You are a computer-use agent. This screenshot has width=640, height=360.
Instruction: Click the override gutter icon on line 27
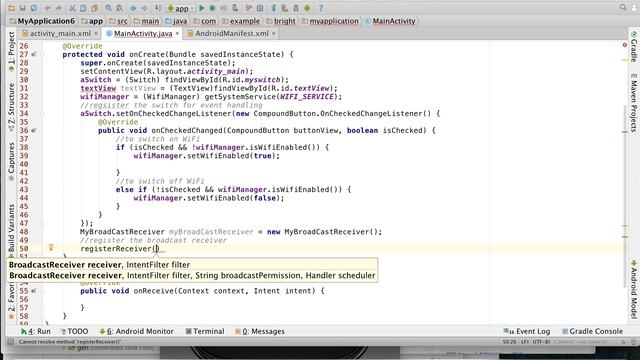tap(34, 54)
